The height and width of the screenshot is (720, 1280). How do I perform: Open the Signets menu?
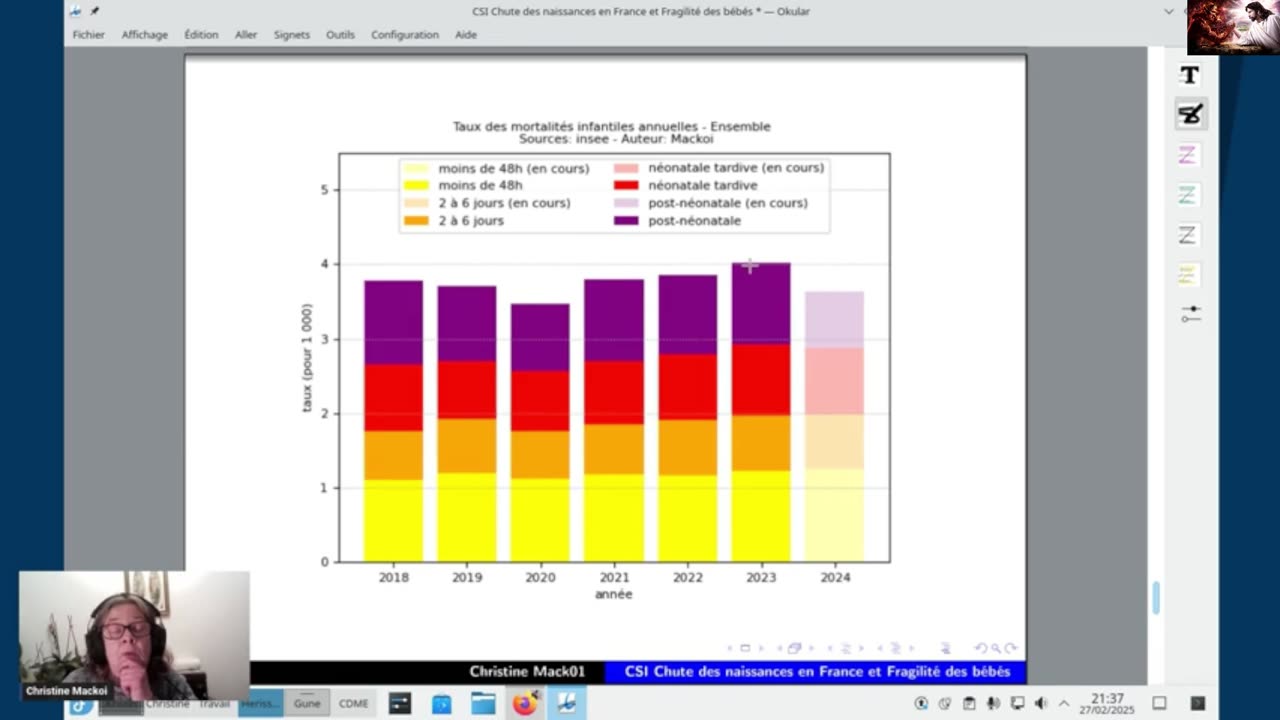[292, 34]
